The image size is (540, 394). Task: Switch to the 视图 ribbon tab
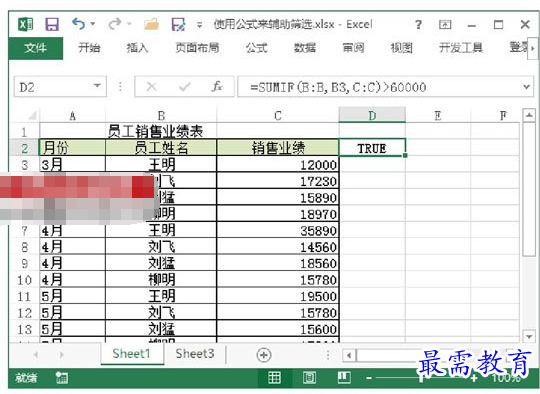(401, 48)
